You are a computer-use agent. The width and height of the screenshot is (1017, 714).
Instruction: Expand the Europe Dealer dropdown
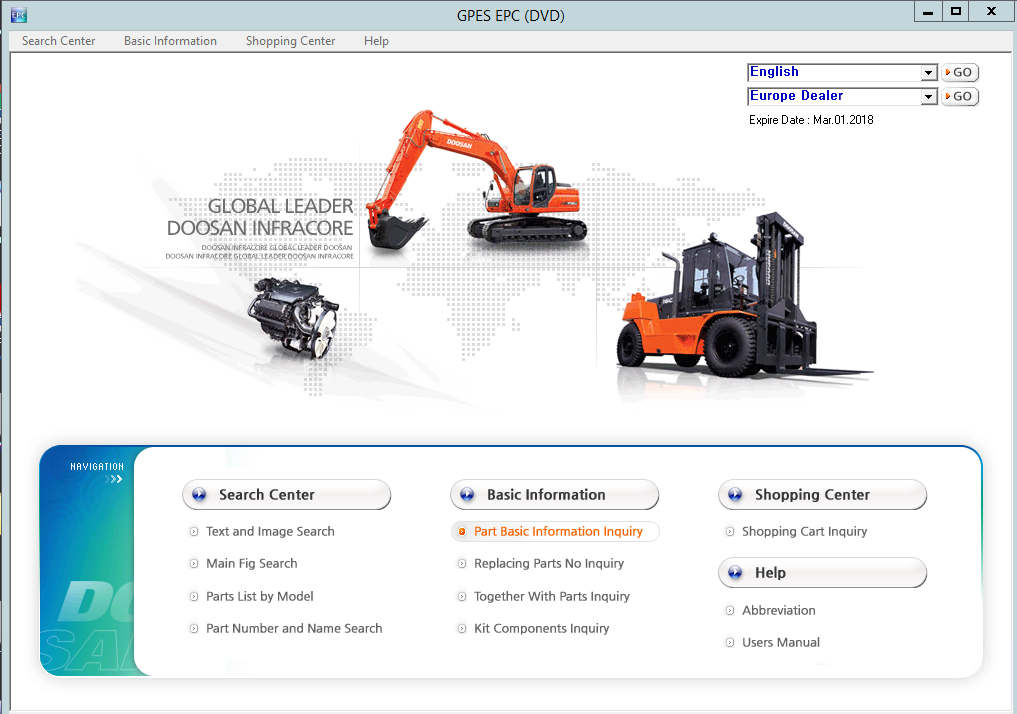(x=928, y=97)
